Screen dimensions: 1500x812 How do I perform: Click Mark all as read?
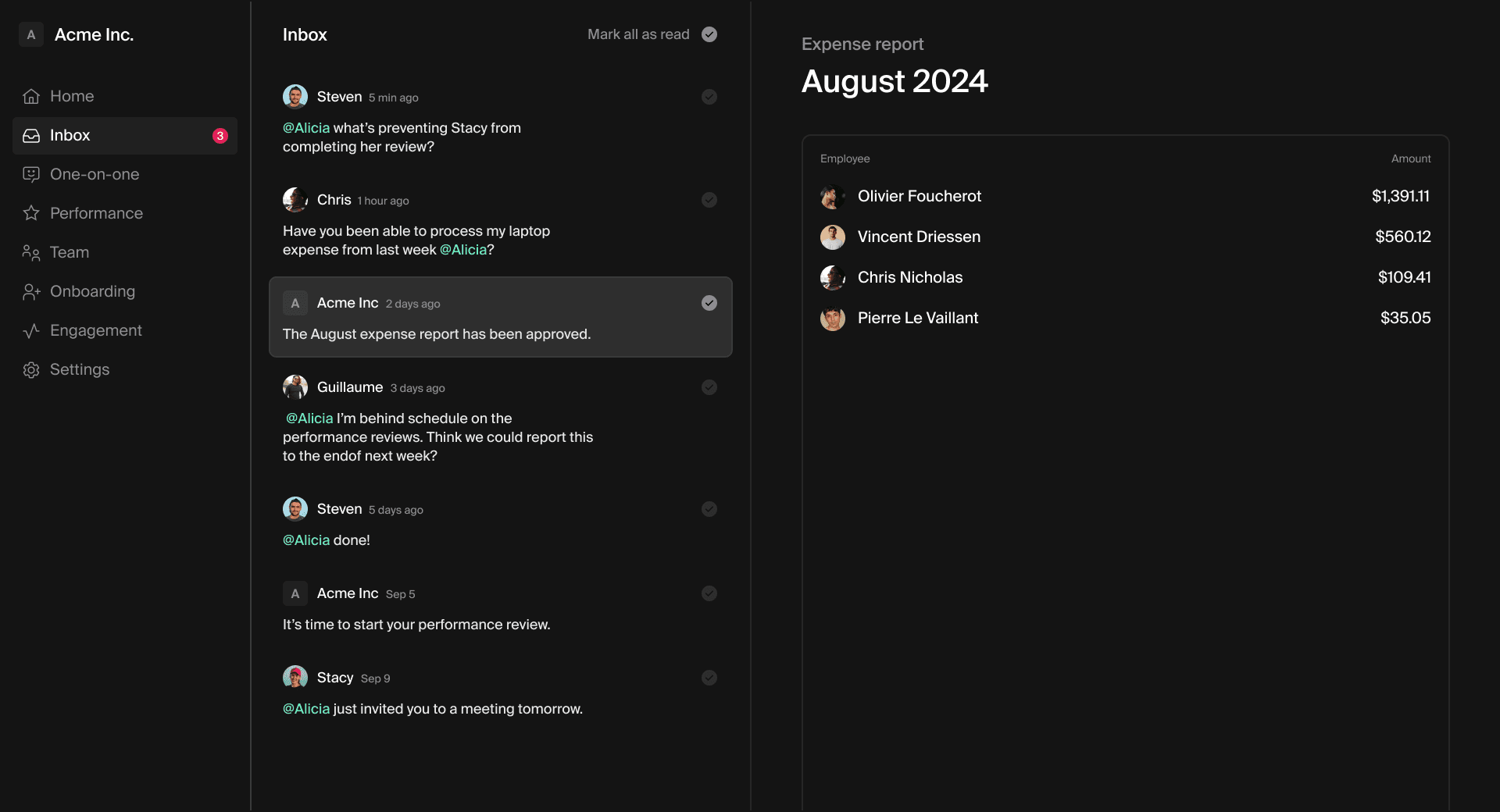click(x=637, y=34)
